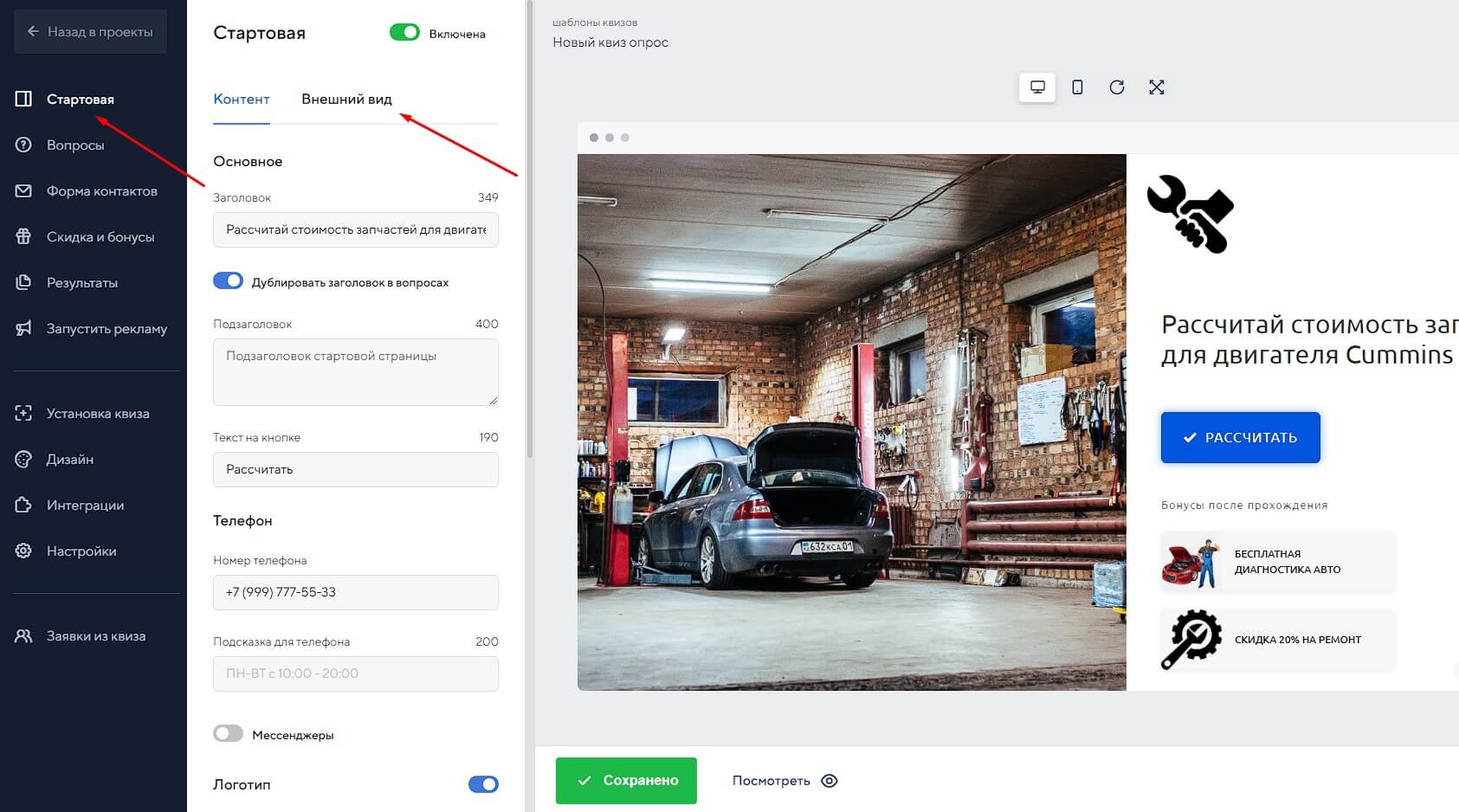Enable the Мессенджеры toggle
Screen dimensions: 1459x812
tap(229, 734)
